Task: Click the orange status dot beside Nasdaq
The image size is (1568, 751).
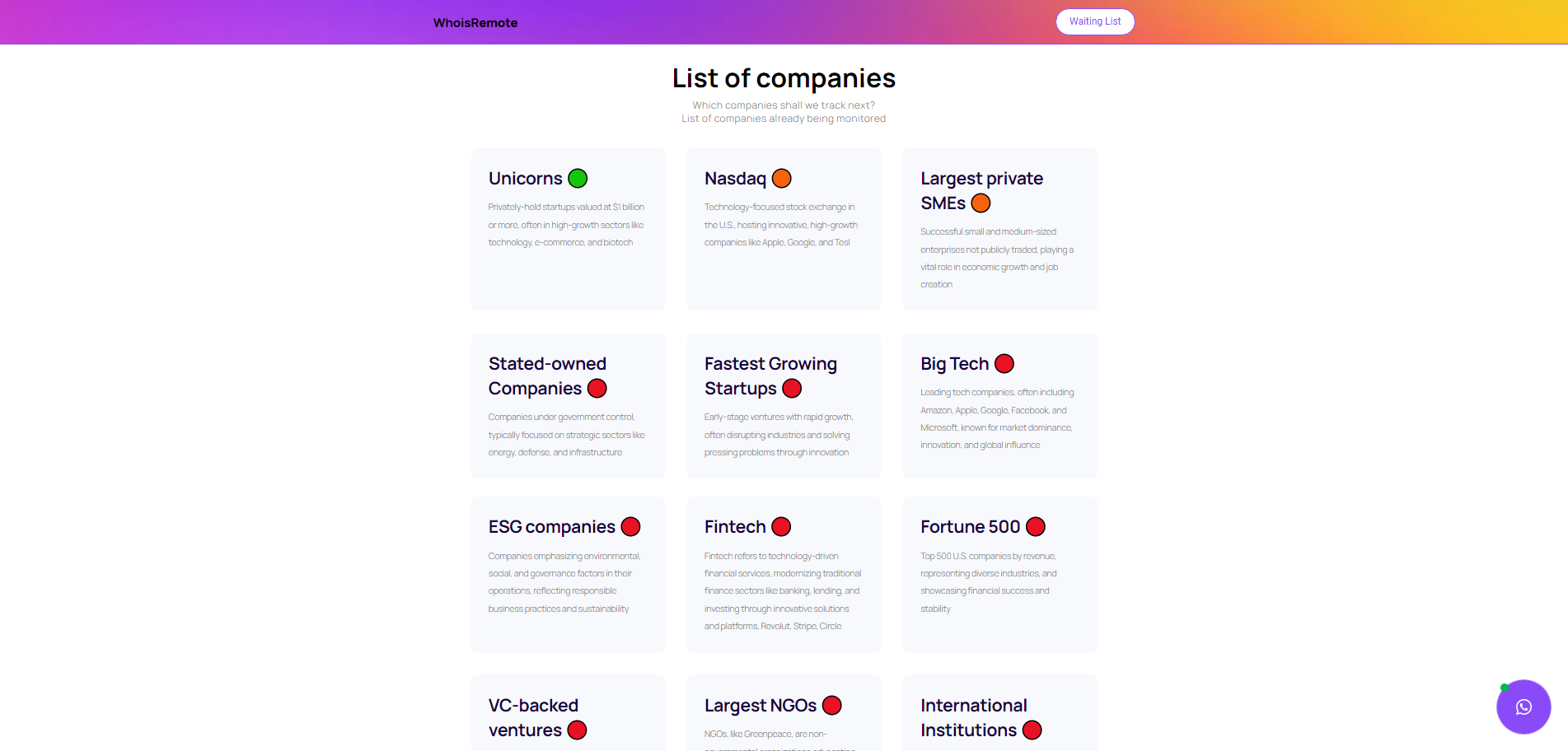Action: 781,179
